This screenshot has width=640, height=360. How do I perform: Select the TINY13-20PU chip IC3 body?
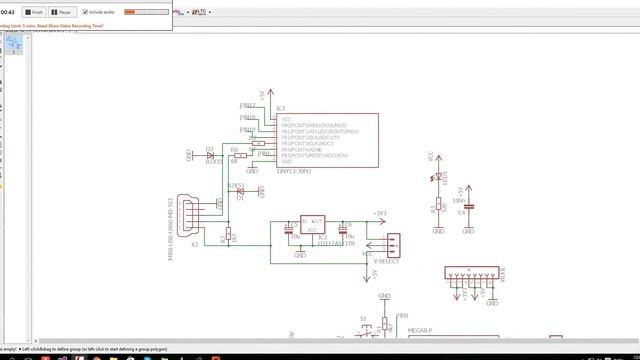coord(327,140)
